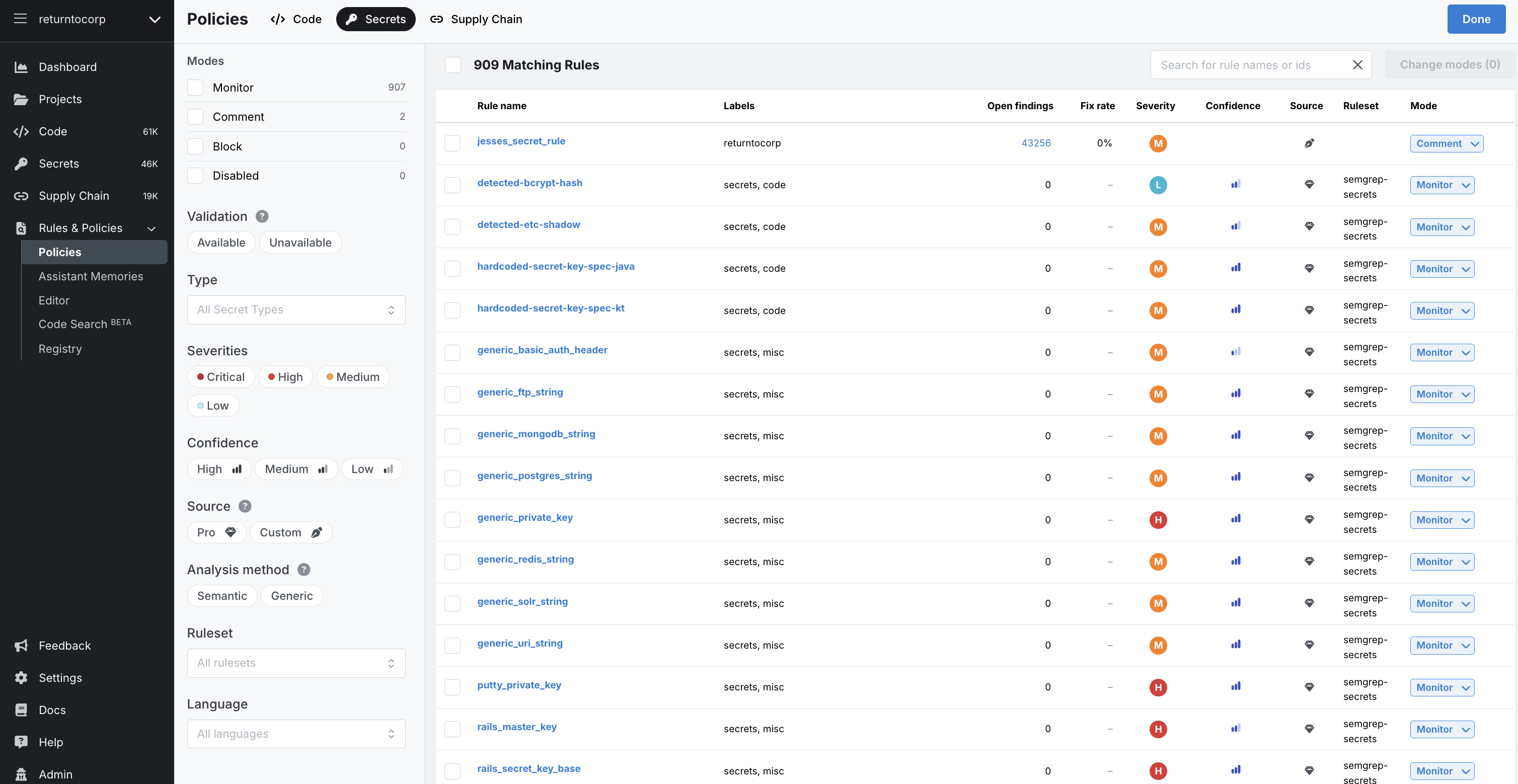Check the select-all checkbox above the rules table

[x=452, y=65]
